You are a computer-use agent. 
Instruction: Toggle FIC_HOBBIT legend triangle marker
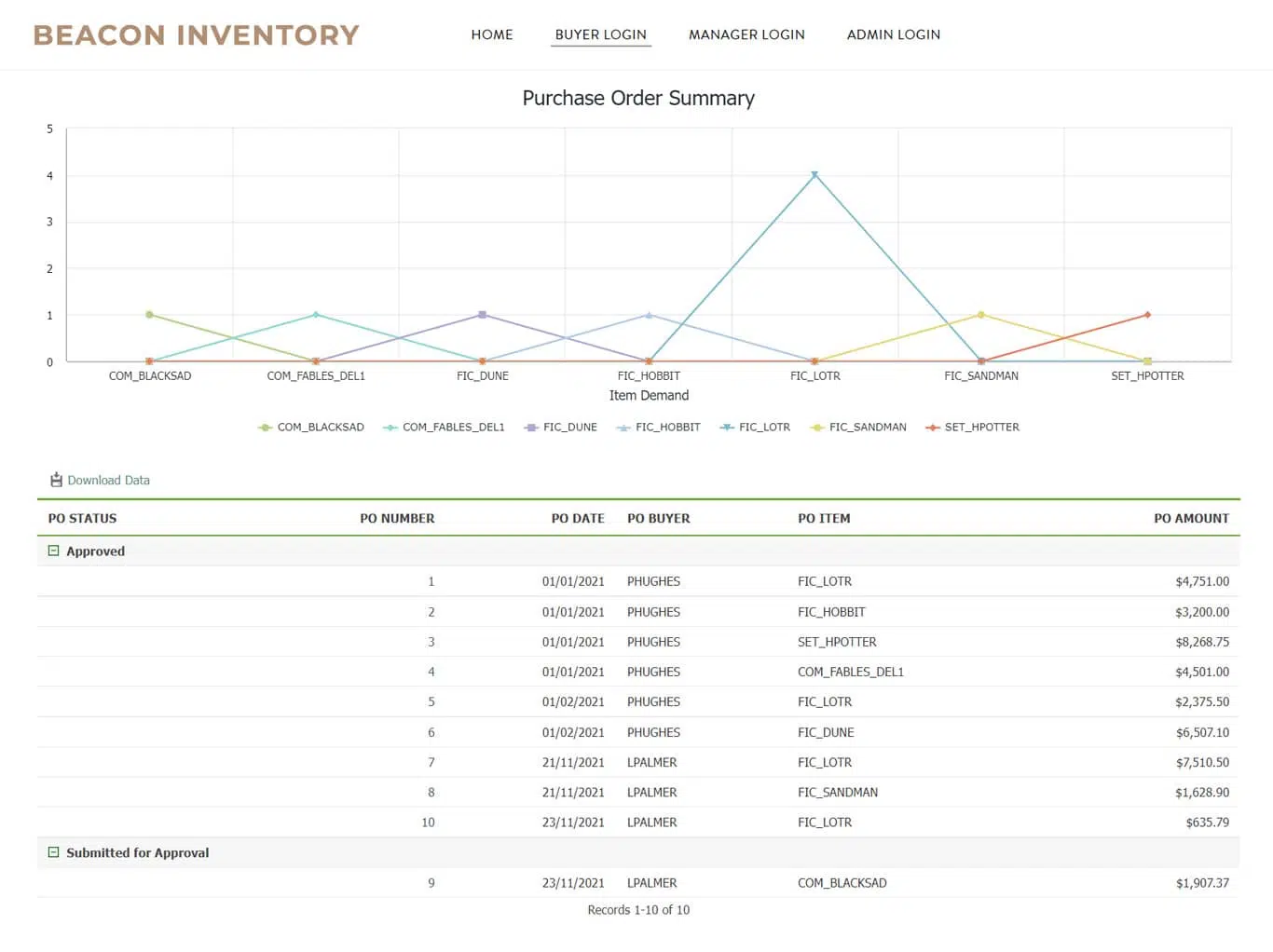pyautogui.click(x=623, y=428)
